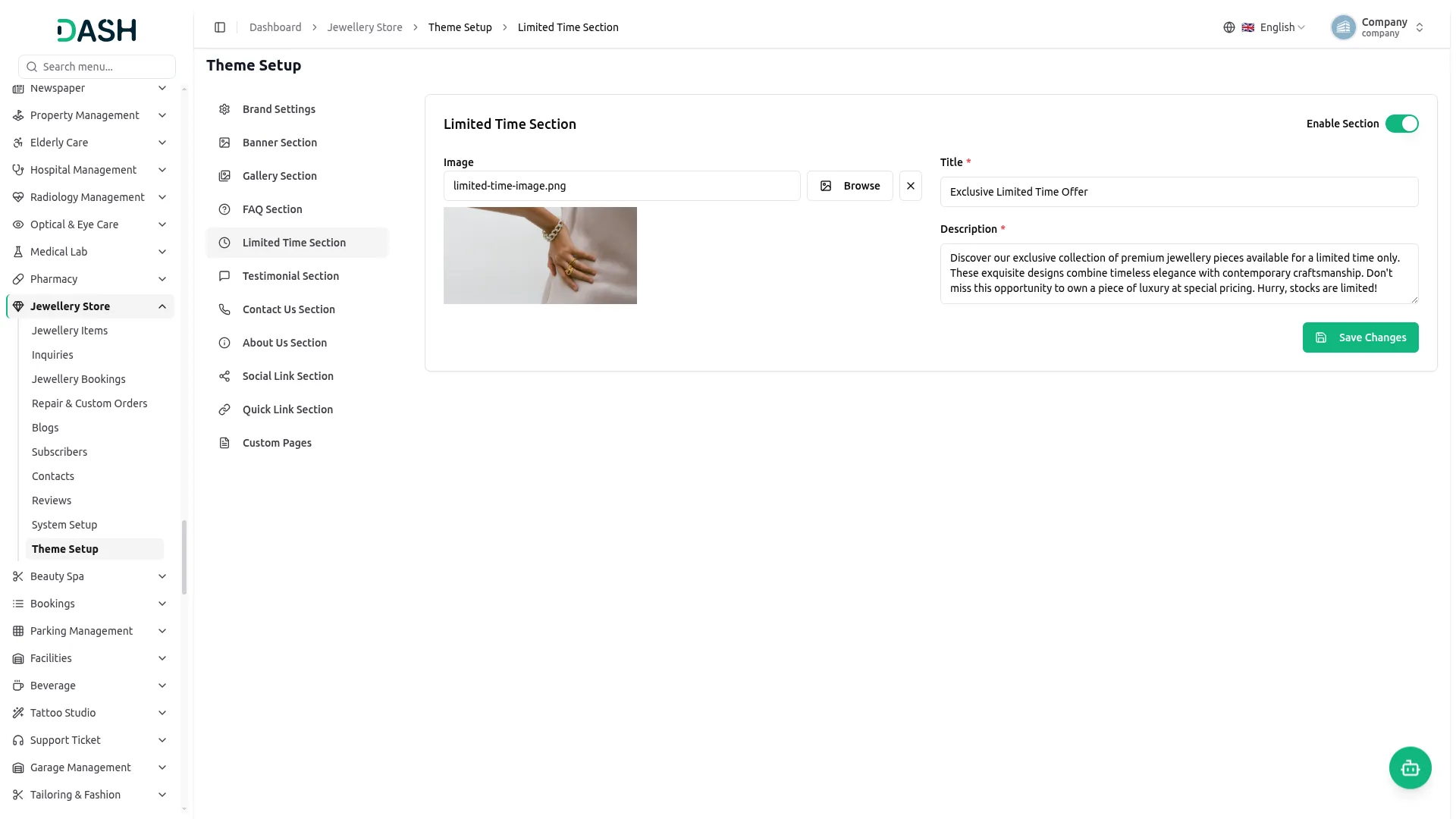This screenshot has width=1456, height=819.
Task: Open the chatbot assistant button
Action: click(1410, 768)
